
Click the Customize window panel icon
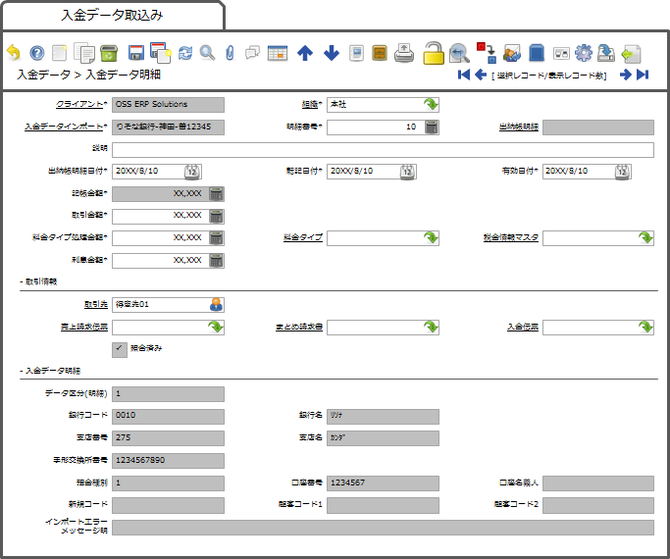coord(561,53)
